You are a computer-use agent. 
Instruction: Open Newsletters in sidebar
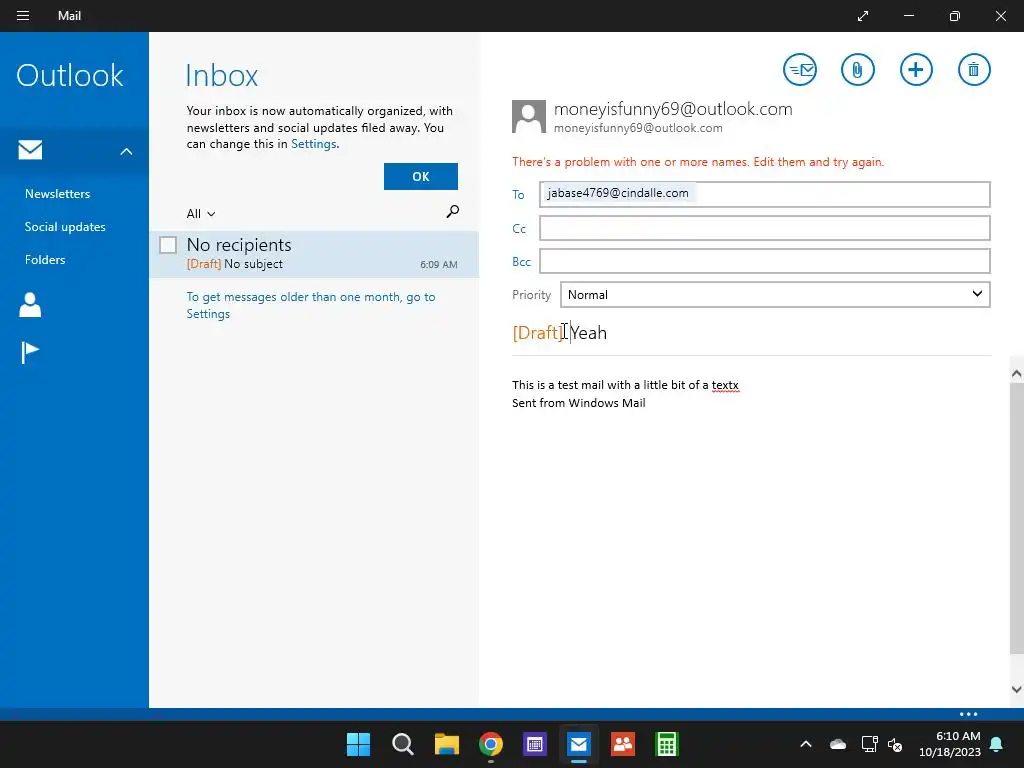click(x=57, y=194)
